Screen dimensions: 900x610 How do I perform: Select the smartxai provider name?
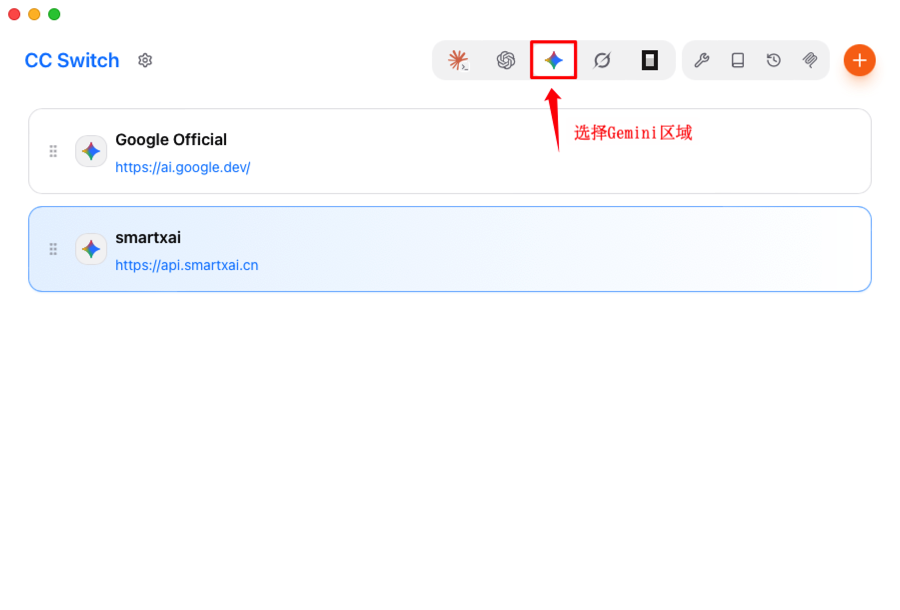[148, 238]
